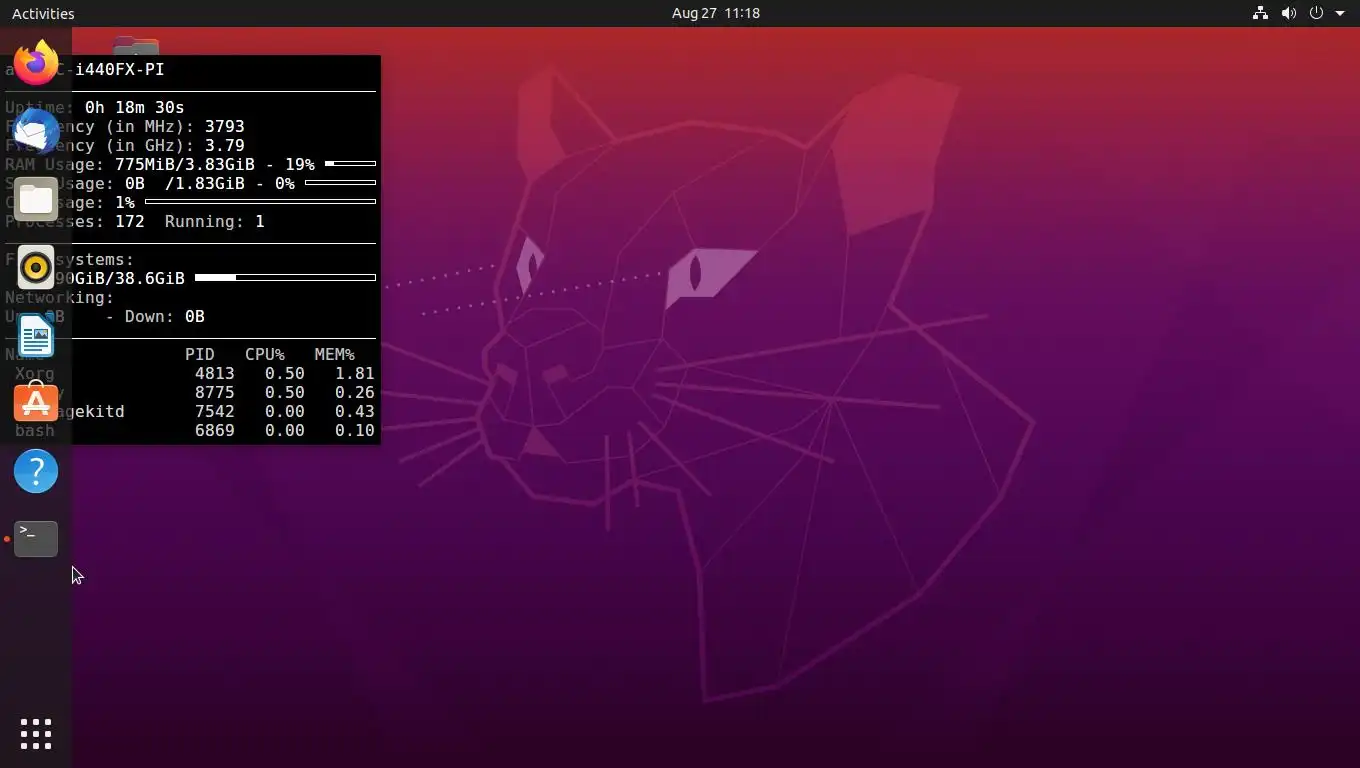
Task: Click the MEM% value 0.43
Action: (x=355, y=411)
